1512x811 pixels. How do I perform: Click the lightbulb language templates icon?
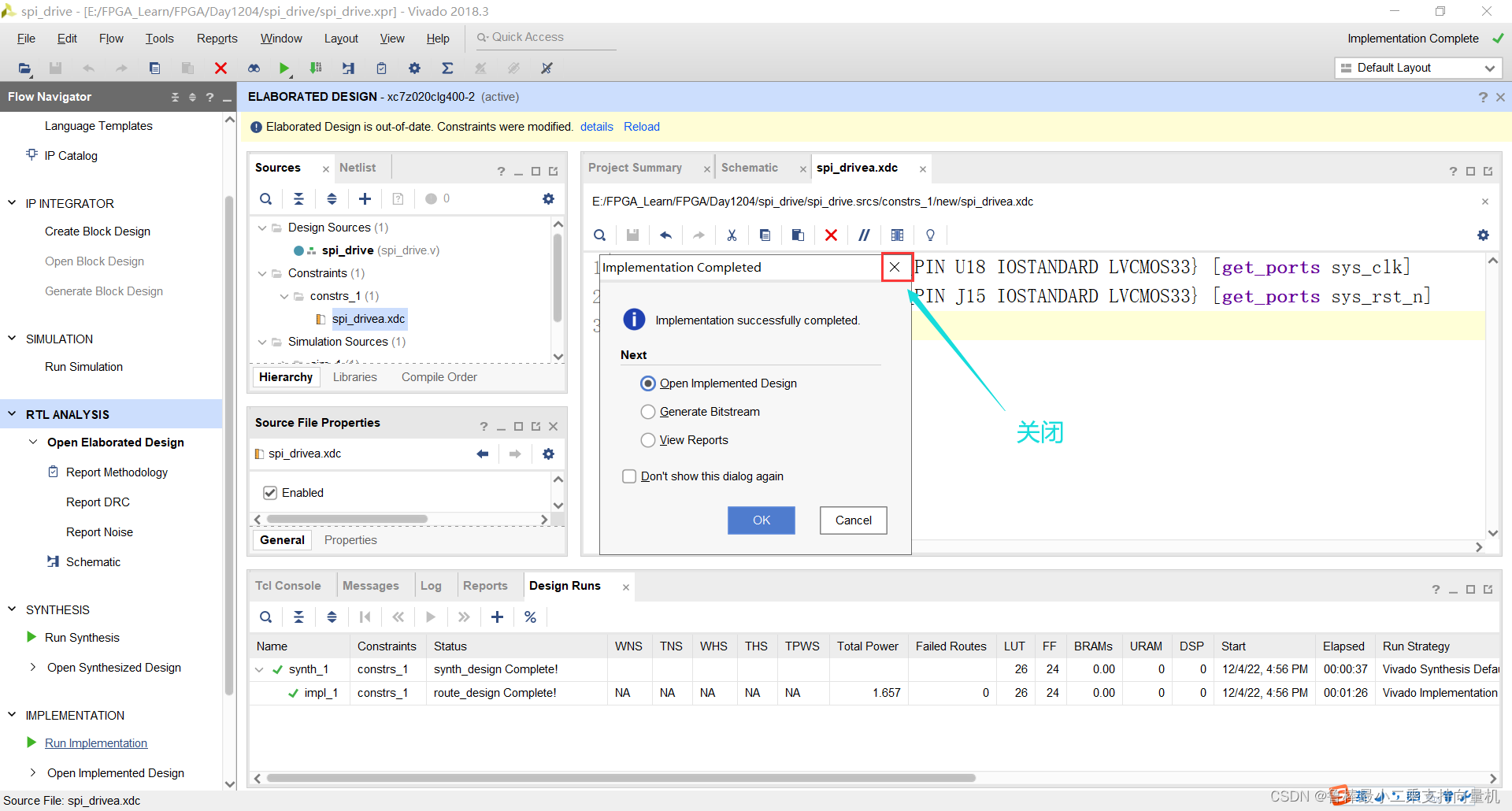pos(930,235)
